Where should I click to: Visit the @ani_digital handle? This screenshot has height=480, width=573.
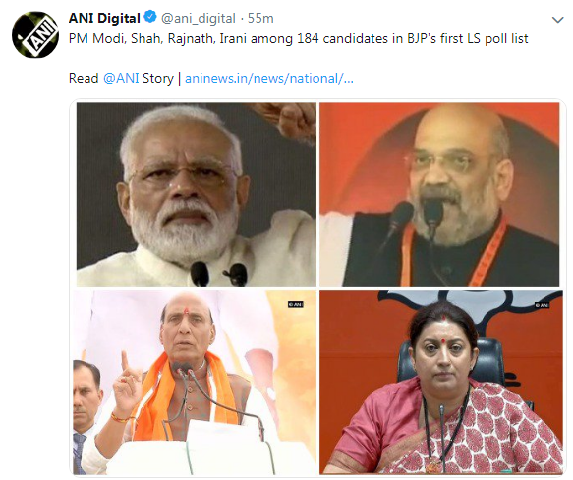point(198,18)
